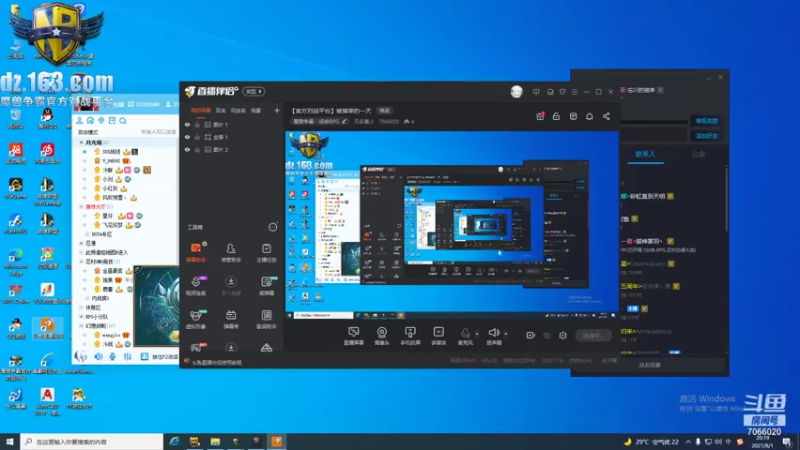Mute the 扬声器 speaker

(x=493, y=336)
